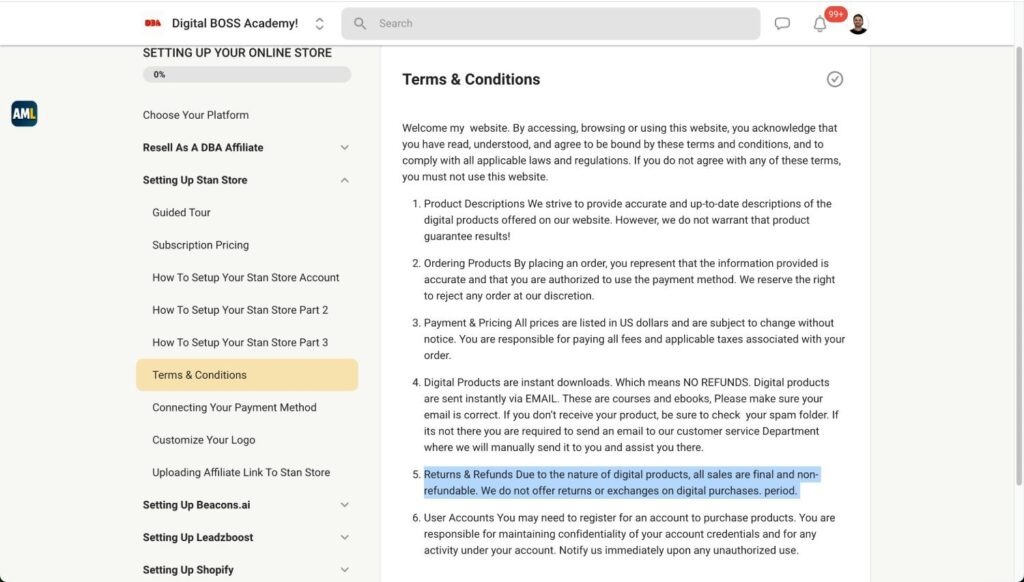Click the User Accounts paragraph
The image size is (1024, 582).
tap(630, 534)
